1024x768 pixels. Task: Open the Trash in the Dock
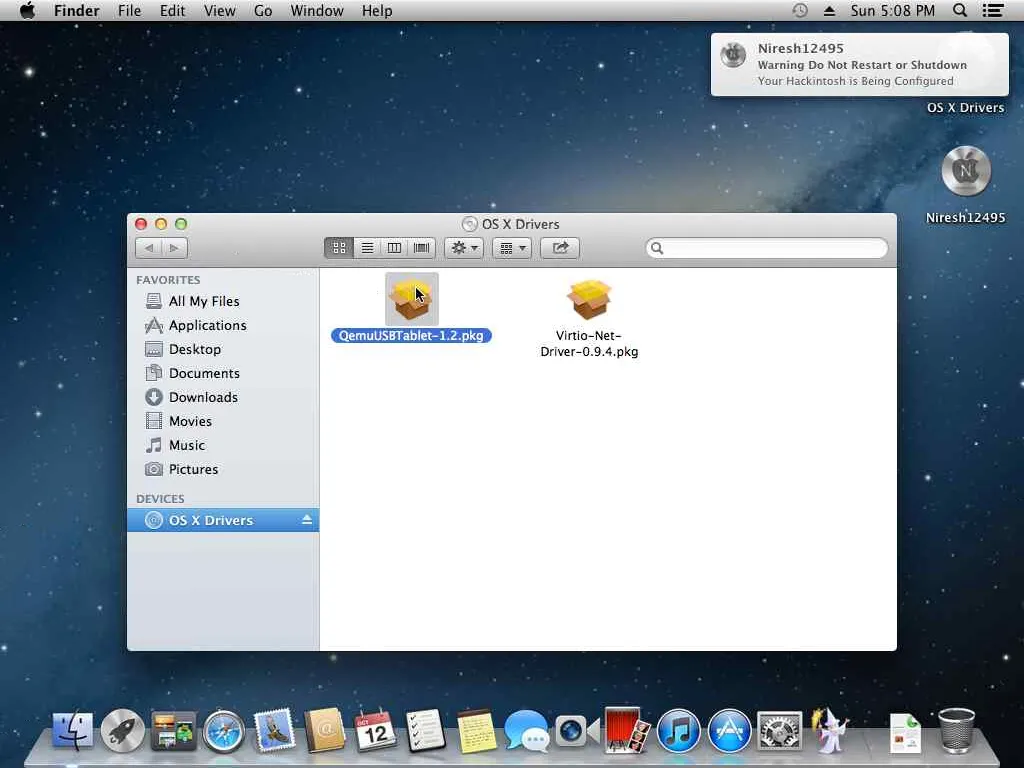click(956, 731)
